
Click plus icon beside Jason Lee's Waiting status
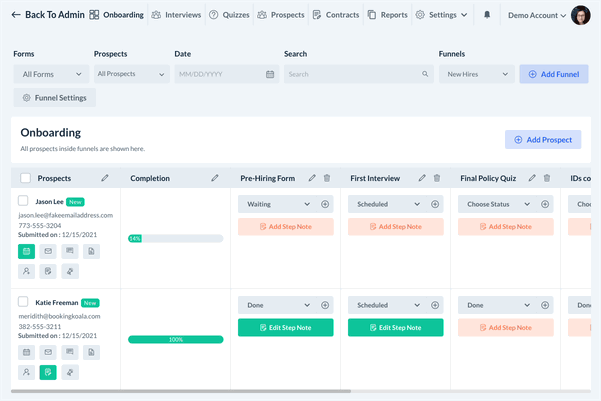[x=325, y=204]
